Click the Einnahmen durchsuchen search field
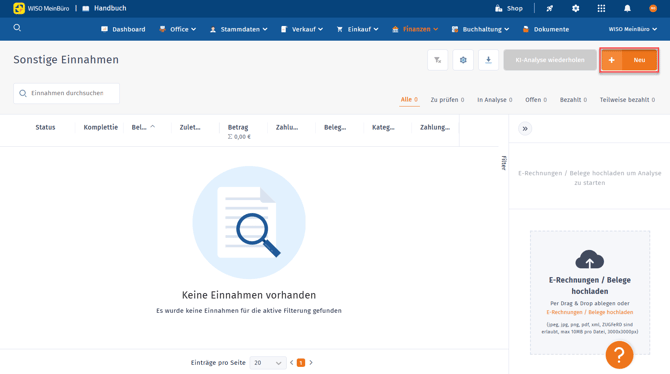Viewport: 670px width, 374px height. point(67,93)
